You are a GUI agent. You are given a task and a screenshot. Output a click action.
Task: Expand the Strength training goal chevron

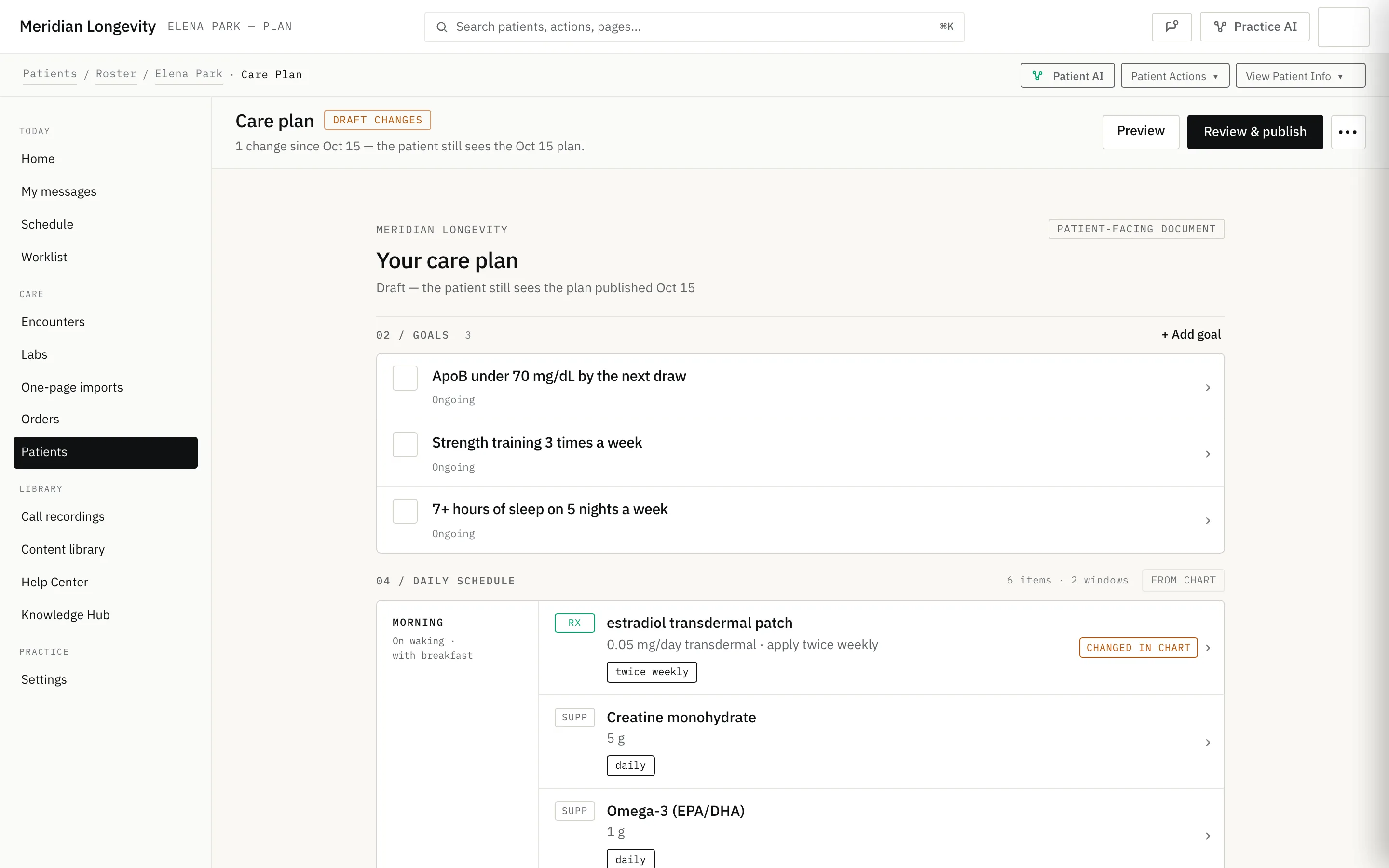(1208, 455)
